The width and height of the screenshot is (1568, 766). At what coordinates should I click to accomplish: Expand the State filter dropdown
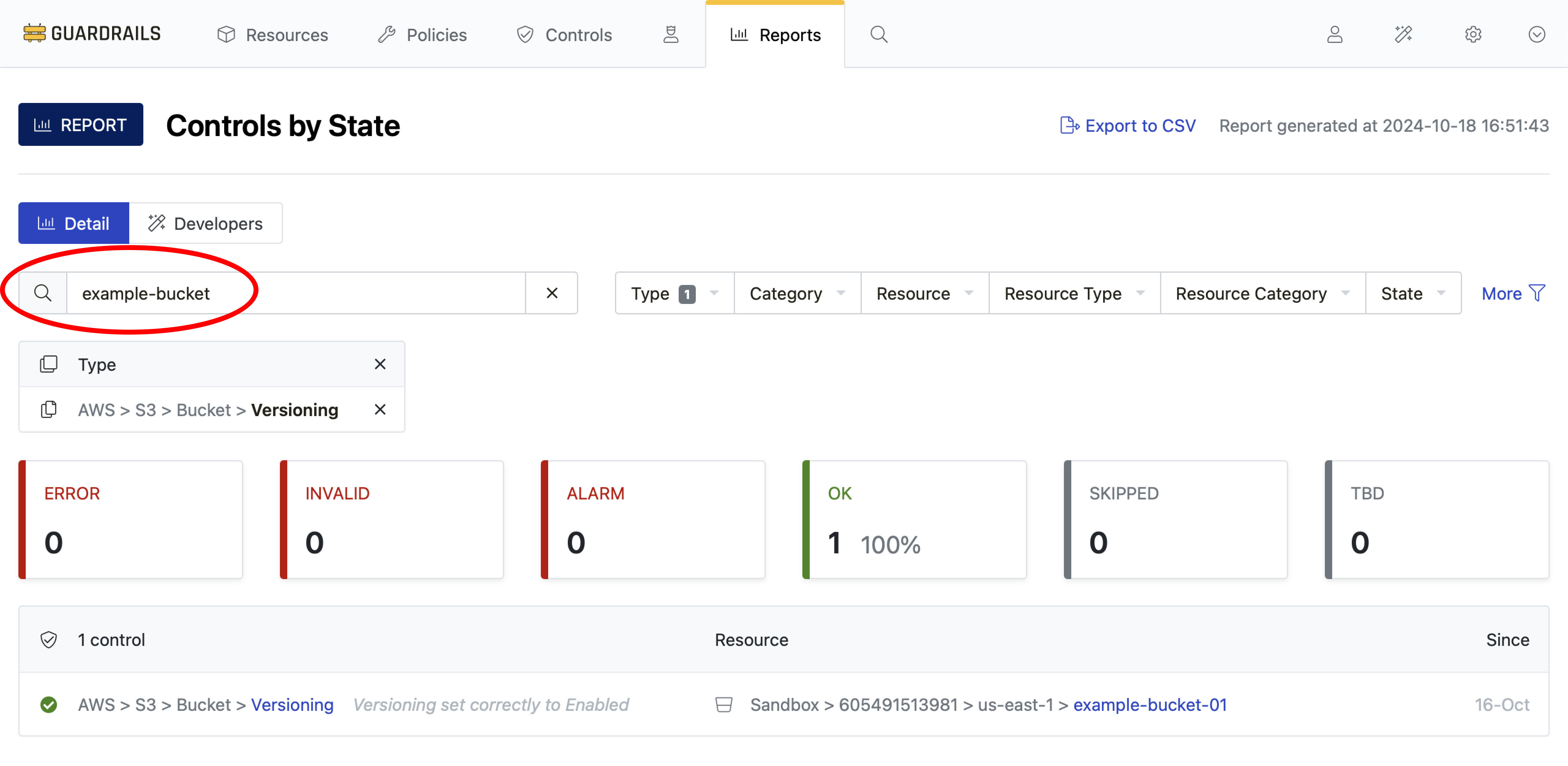(x=1412, y=293)
